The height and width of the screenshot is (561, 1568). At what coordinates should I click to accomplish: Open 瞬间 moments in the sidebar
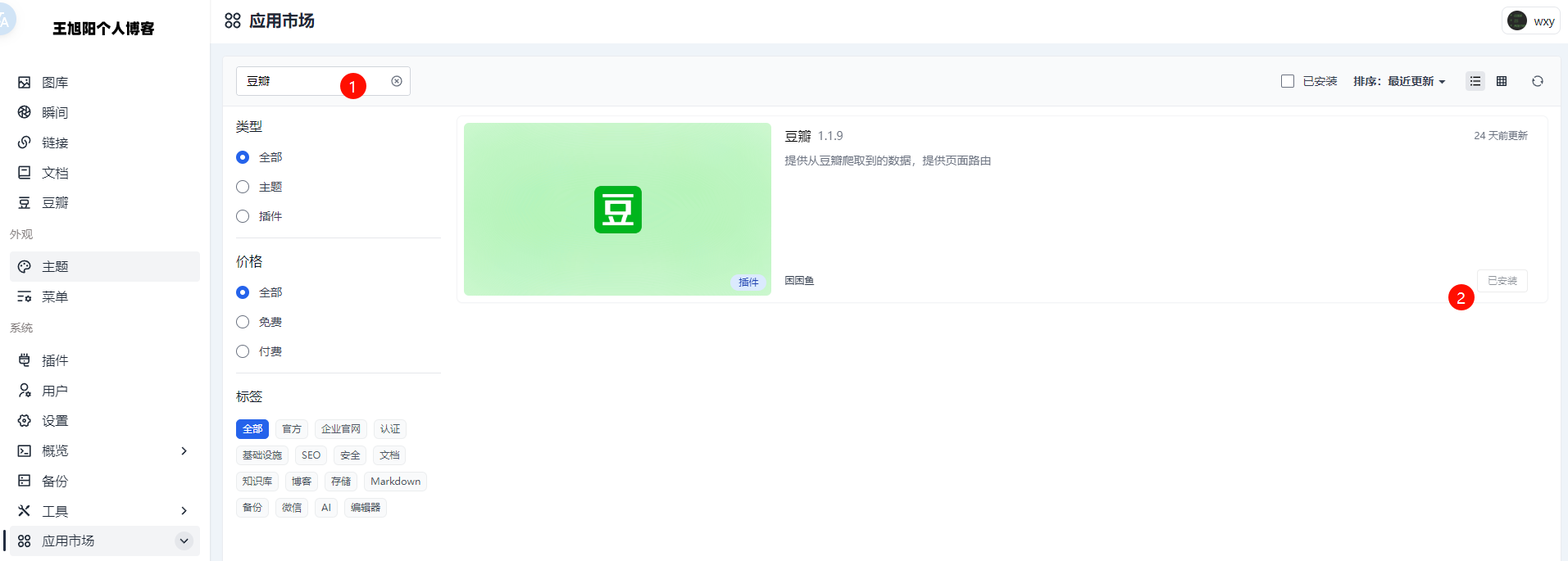pyautogui.click(x=55, y=113)
